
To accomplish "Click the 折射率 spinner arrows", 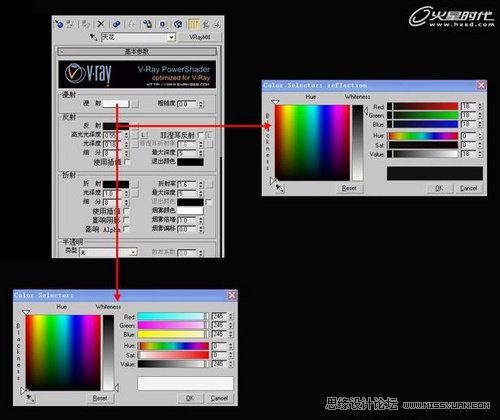I will point(201,184).
